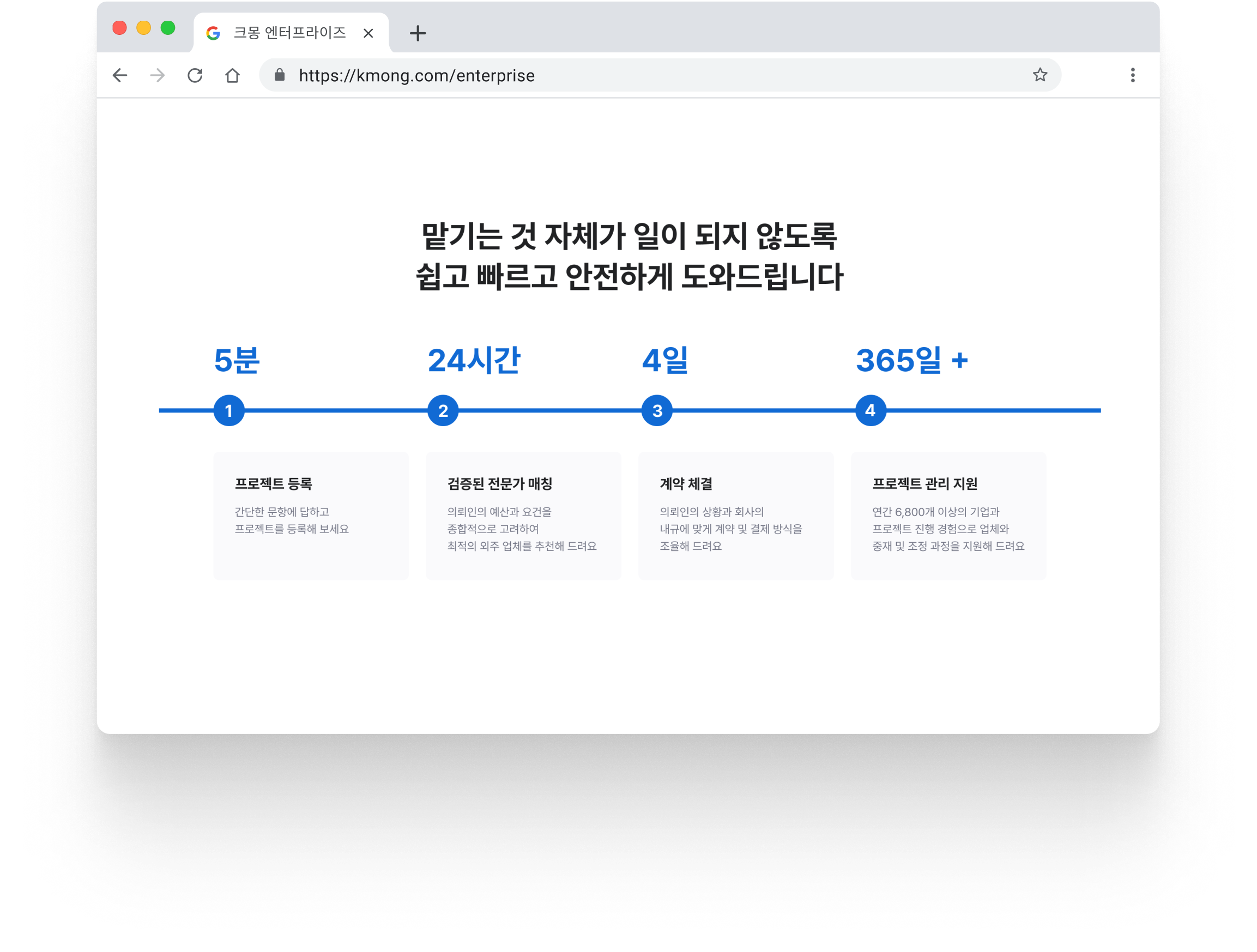Open the Chrome three-dot menu
Image resolution: width=1257 pixels, height=952 pixels.
(x=1133, y=75)
